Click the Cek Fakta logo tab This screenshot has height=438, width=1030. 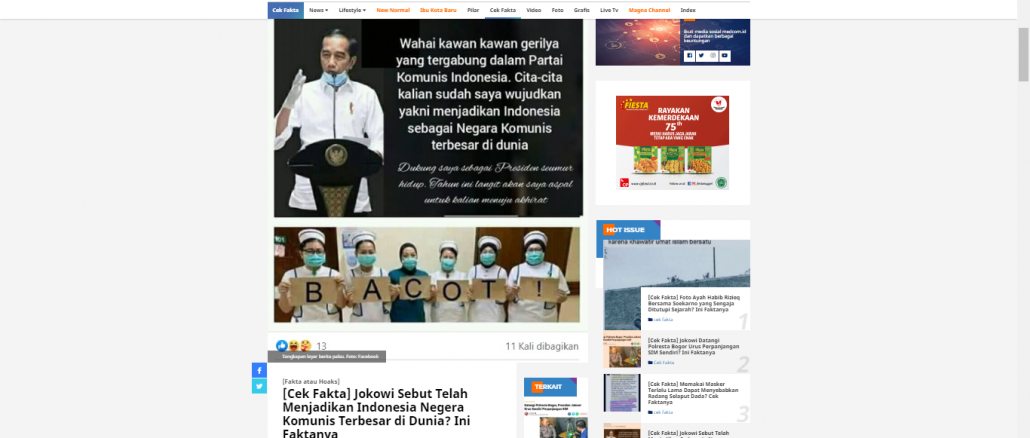click(286, 10)
